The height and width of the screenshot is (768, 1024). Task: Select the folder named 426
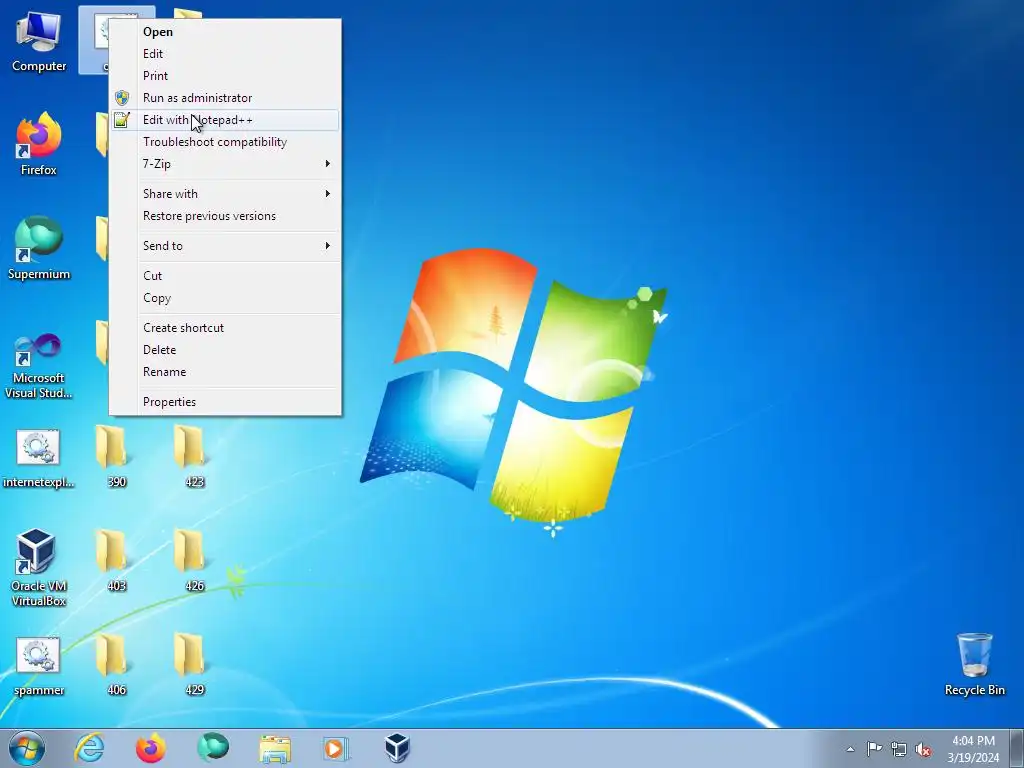(195, 560)
